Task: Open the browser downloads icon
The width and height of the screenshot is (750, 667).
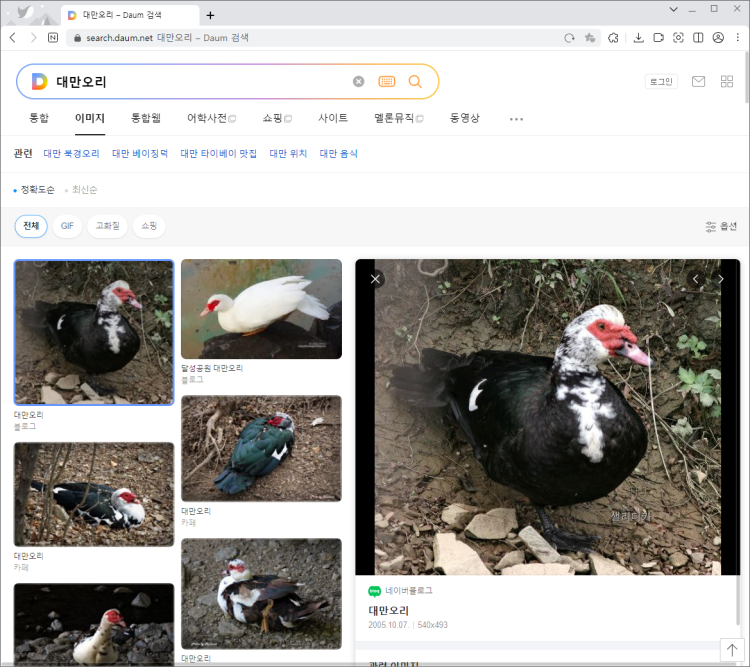Action: (x=639, y=38)
